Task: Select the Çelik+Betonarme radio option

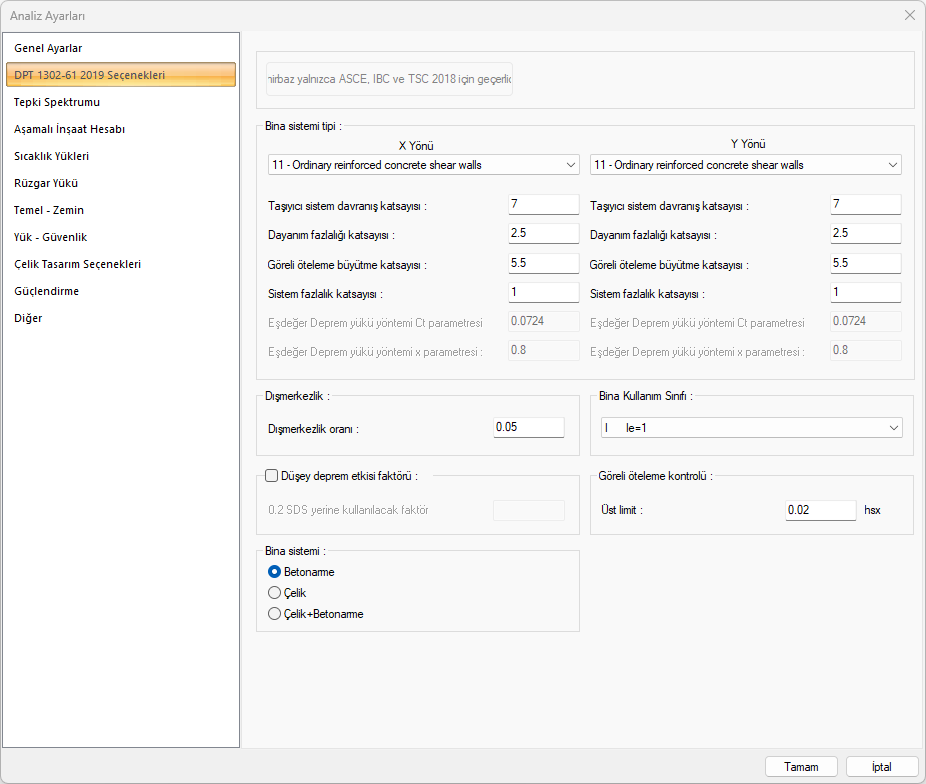Action: 275,614
